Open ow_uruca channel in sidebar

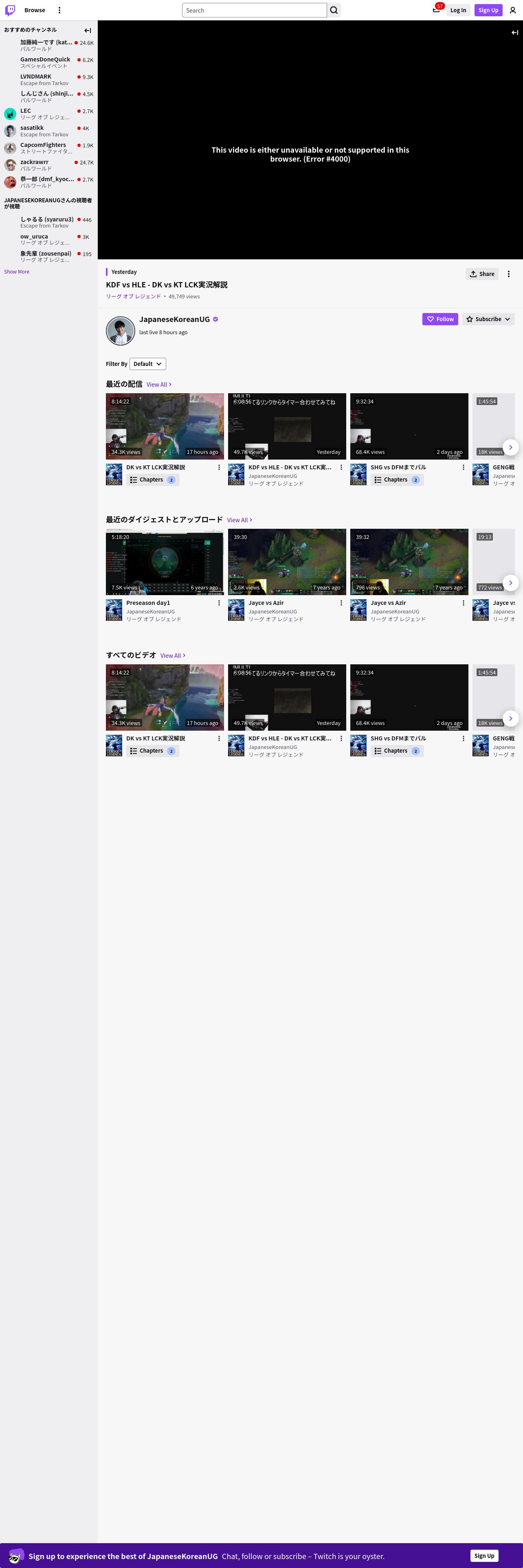(49, 239)
